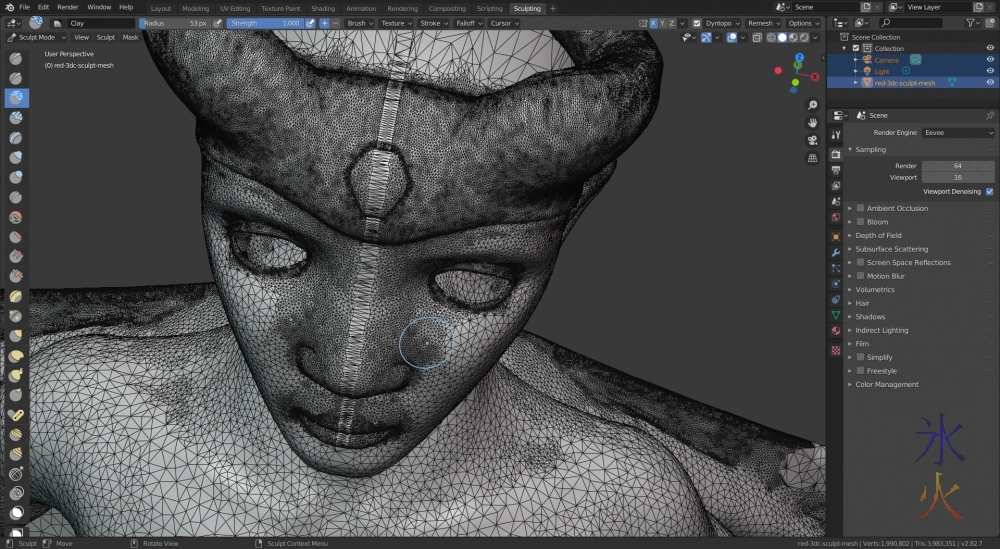Enable the Bloom checkbox
The image size is (1000, 549).
coord(860,222)
